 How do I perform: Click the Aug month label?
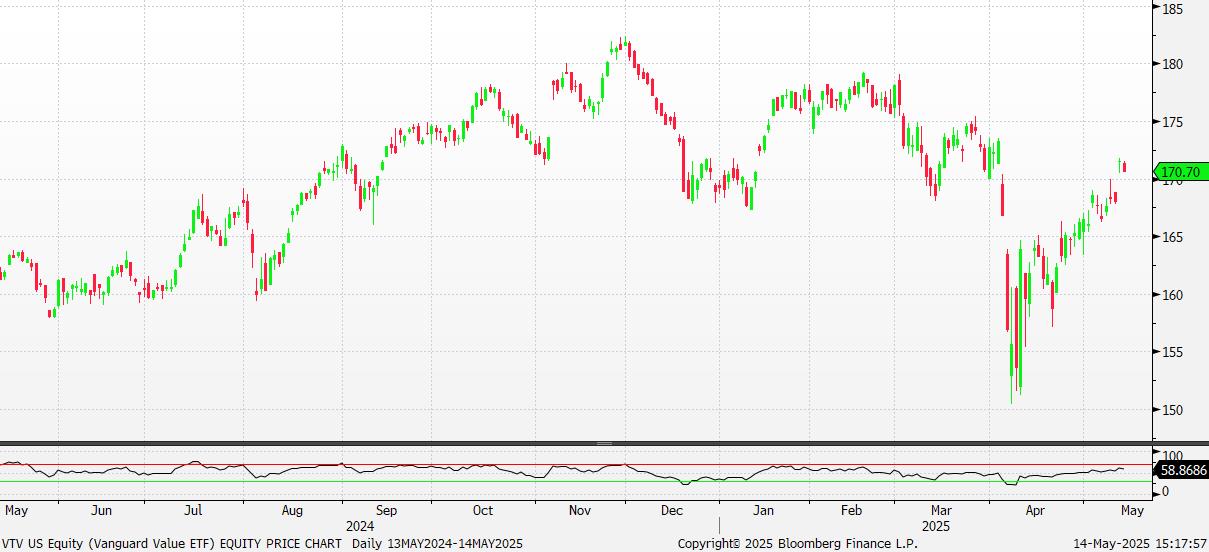click(292, 510)
